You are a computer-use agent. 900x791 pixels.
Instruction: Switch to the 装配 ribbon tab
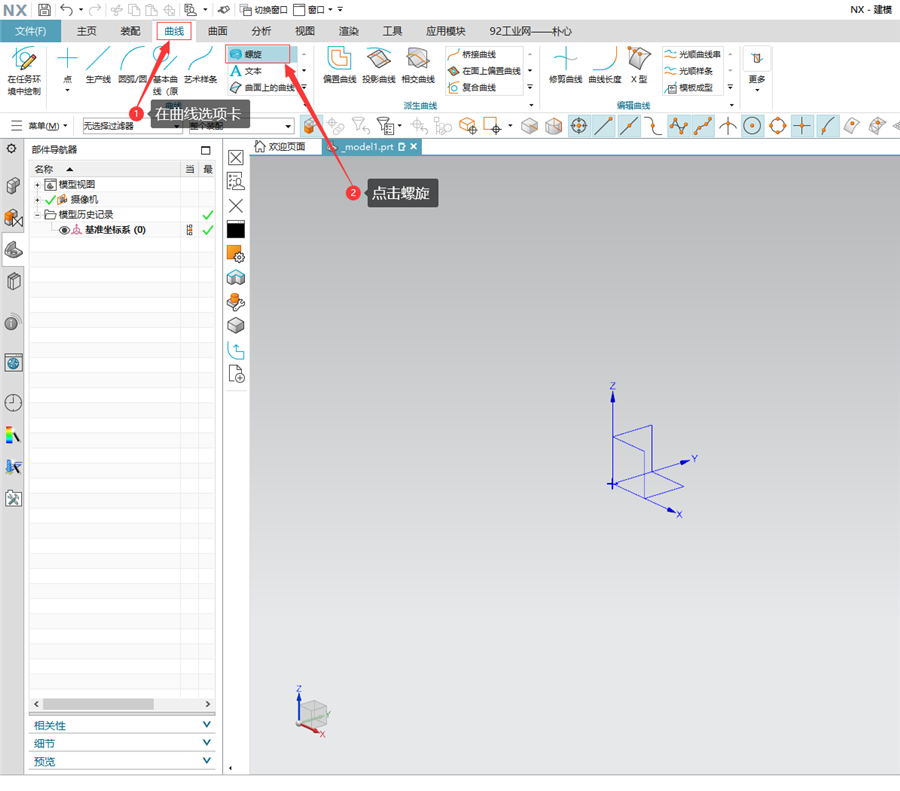click(130, 31)
